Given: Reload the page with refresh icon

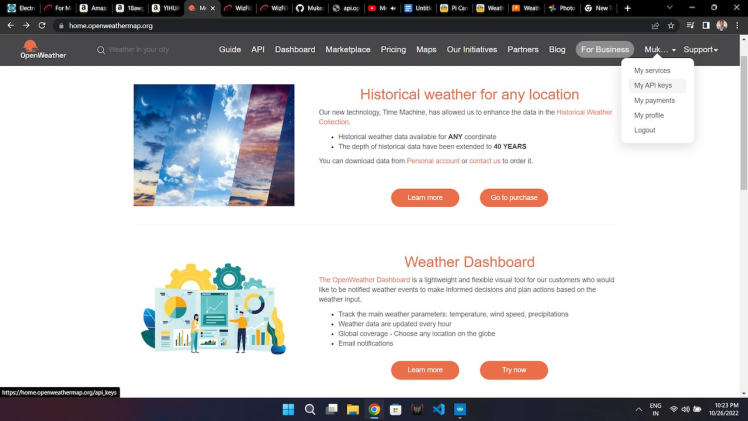Looking at the screenshot, I should coord(42,25).
